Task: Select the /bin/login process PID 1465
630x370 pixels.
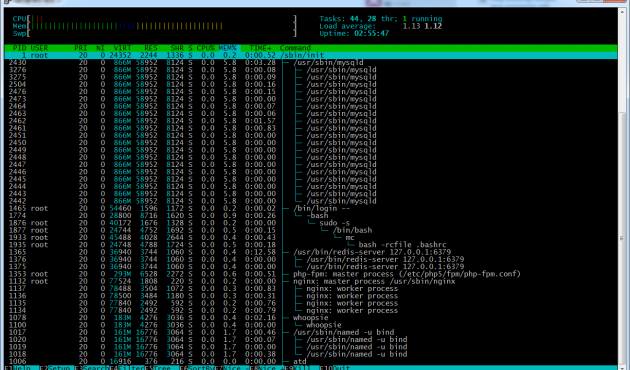Action: pos(311,209)
